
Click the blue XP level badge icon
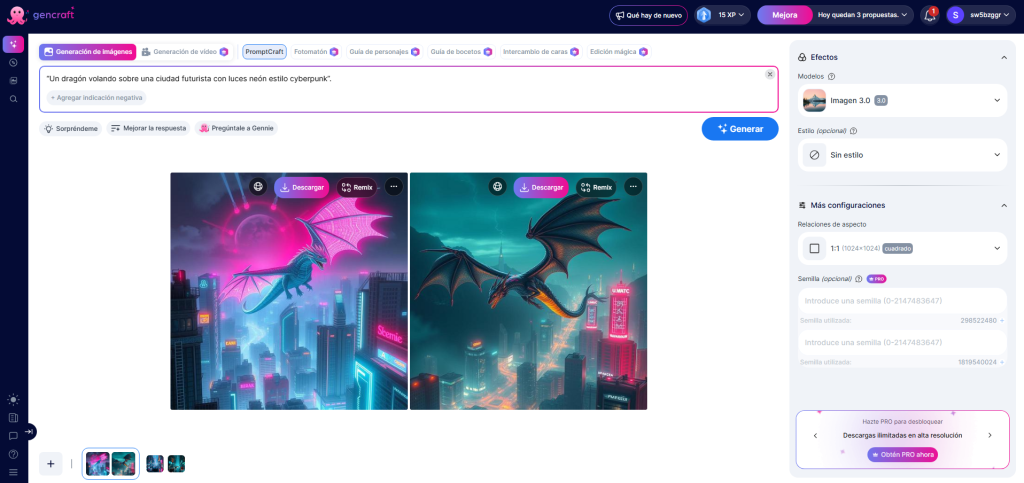[703, 15]
